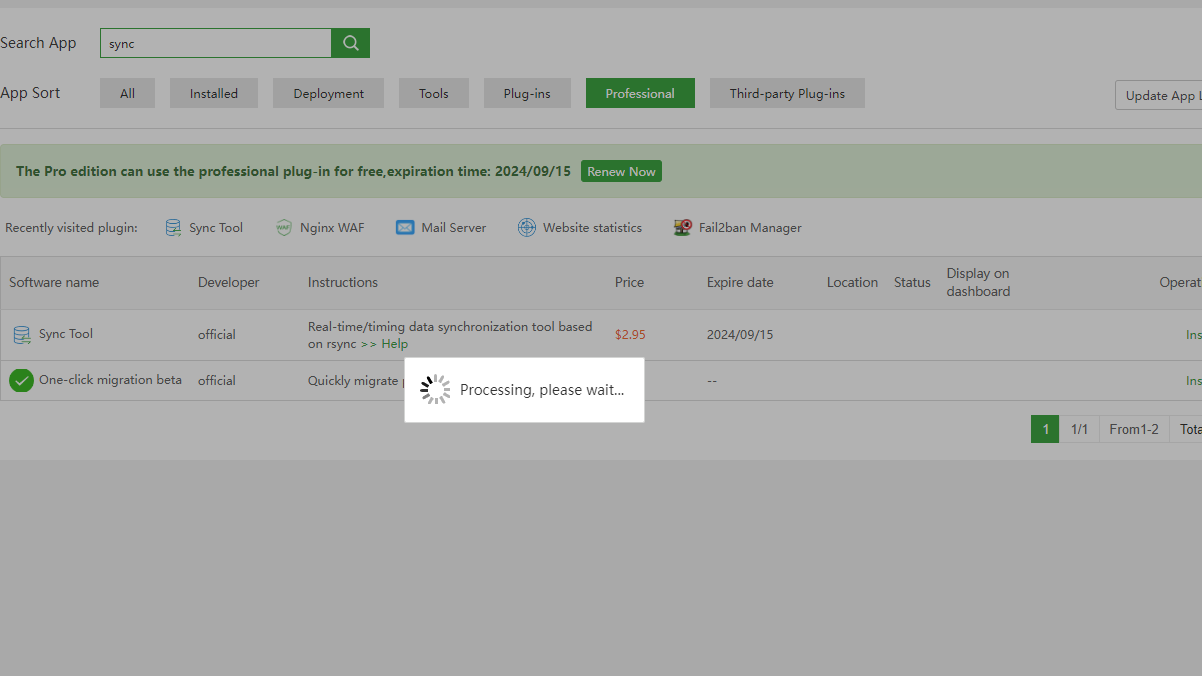Click the Renew Now button

point(620,170)
